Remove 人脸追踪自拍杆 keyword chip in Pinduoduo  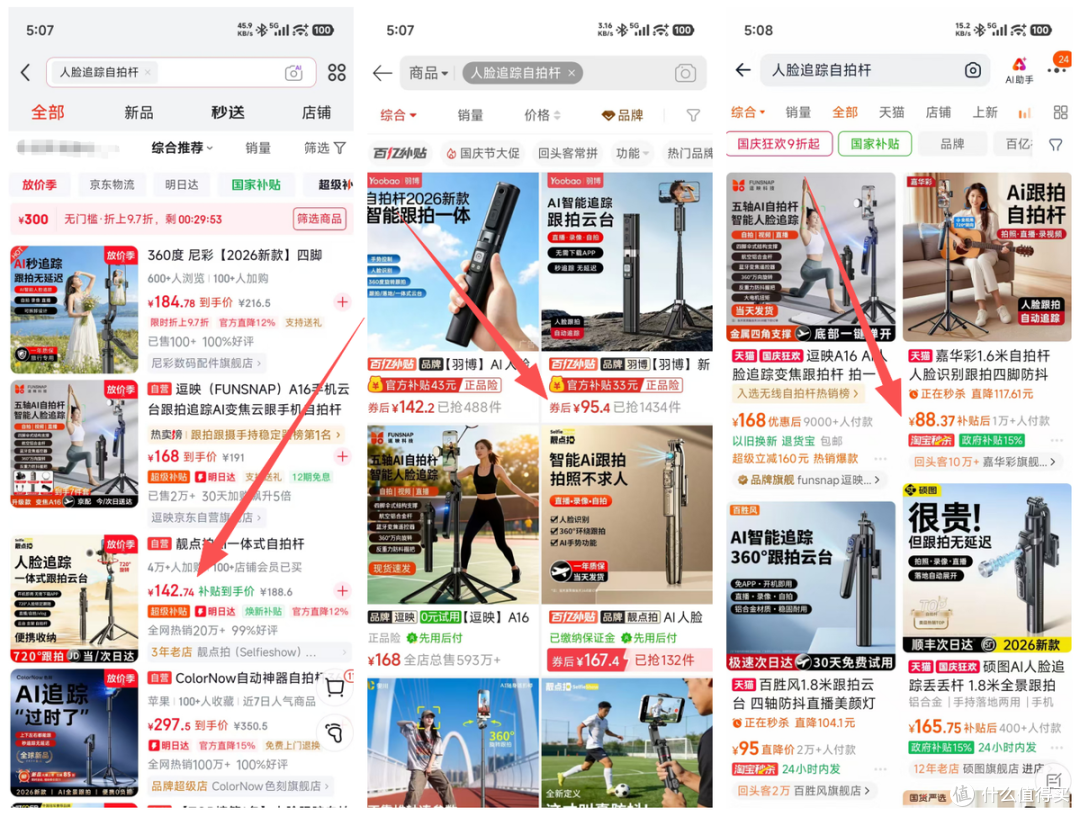(572, 73)
